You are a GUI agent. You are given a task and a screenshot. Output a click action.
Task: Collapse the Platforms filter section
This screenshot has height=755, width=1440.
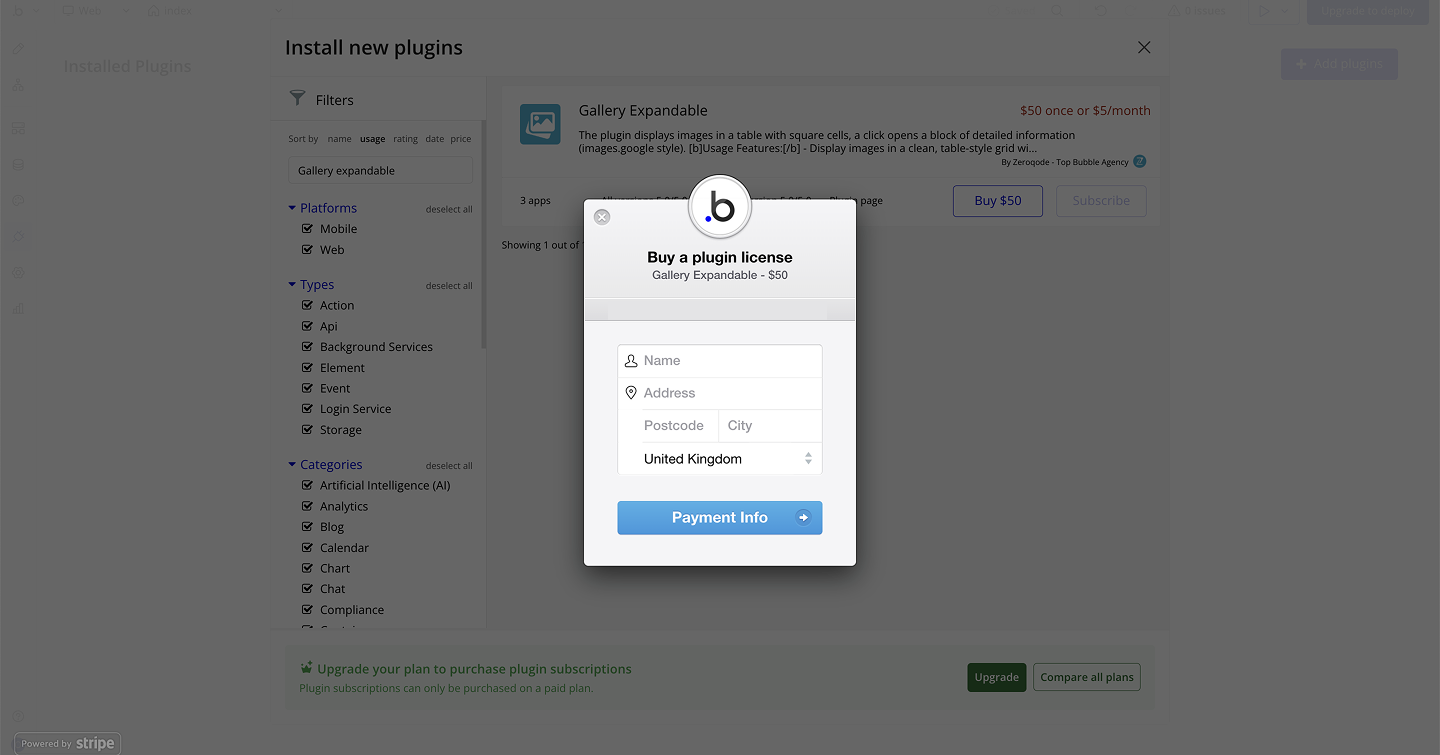point(292,208)
